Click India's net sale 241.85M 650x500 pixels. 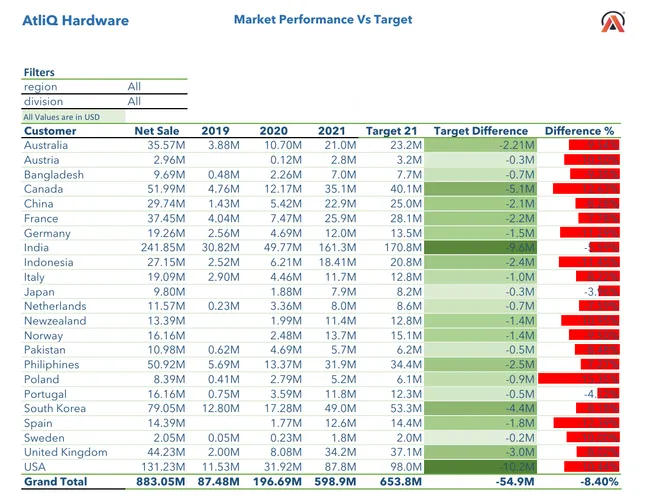[163, 248]
